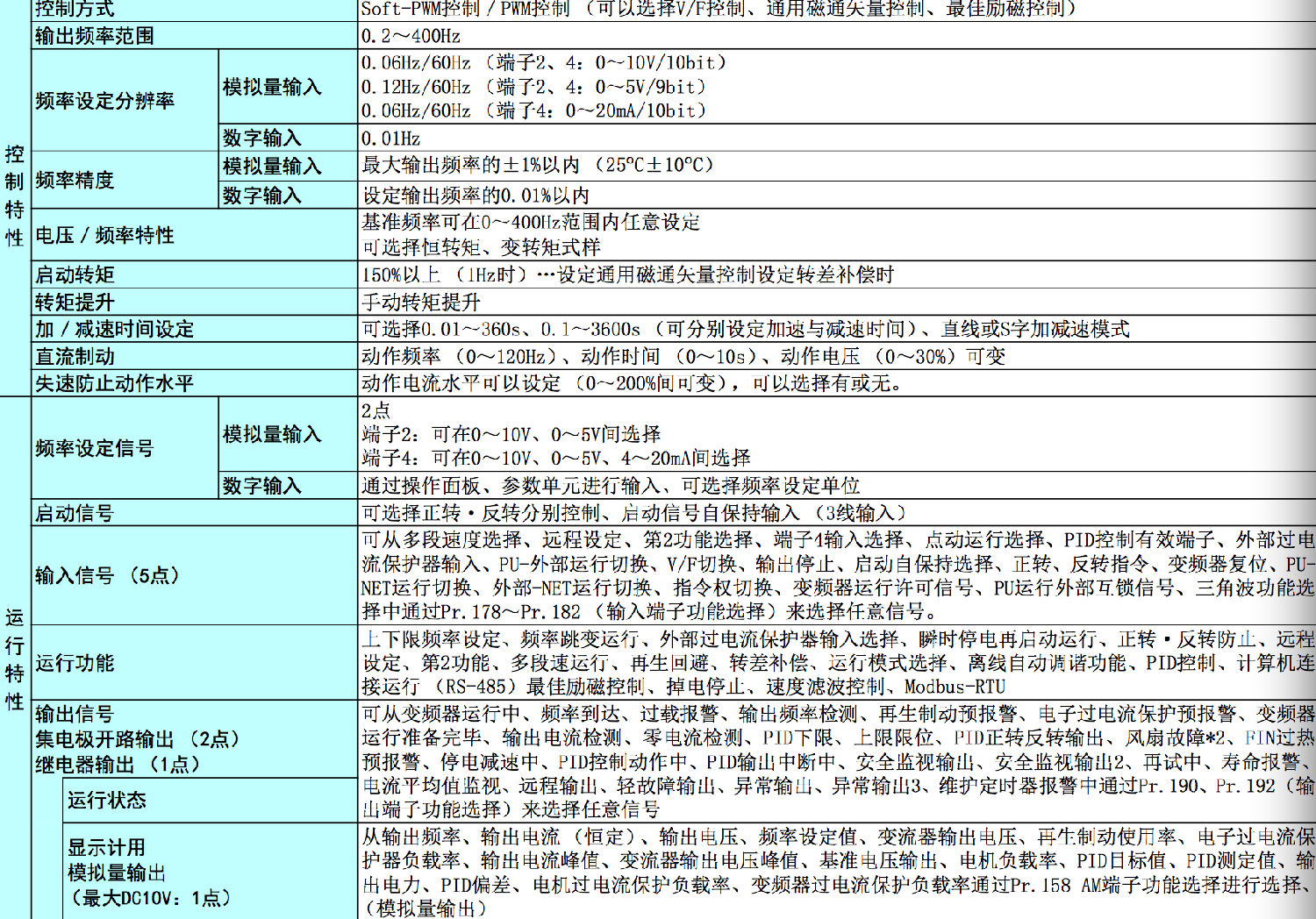This screenshot has height=919, width=1316.
Task: Click the 加／减速时间设定 label cell
Action: pyautogui.click(x=194, y=329)
